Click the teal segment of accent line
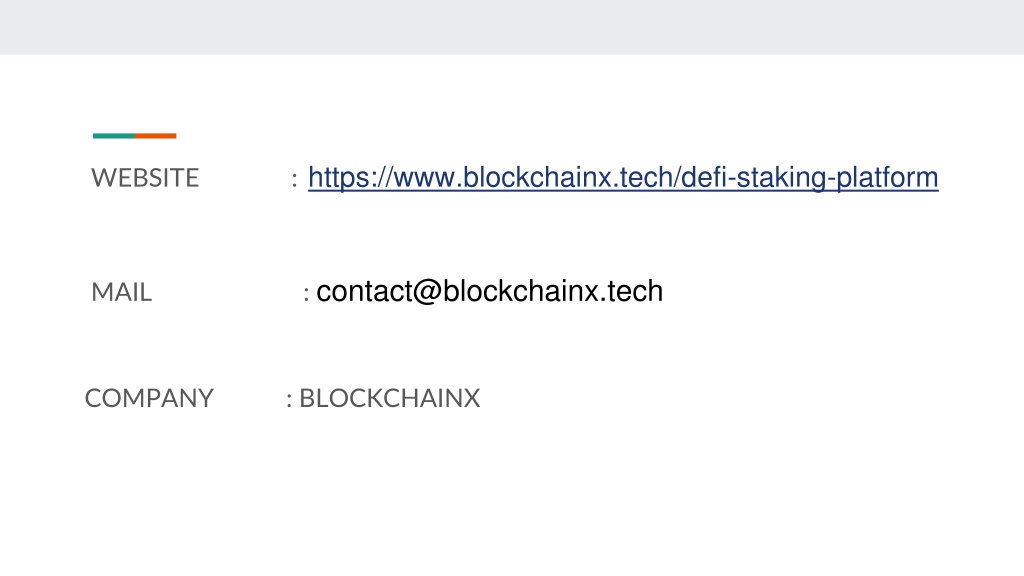Screen dimensions: 1024x576 (x=114, y=136)
